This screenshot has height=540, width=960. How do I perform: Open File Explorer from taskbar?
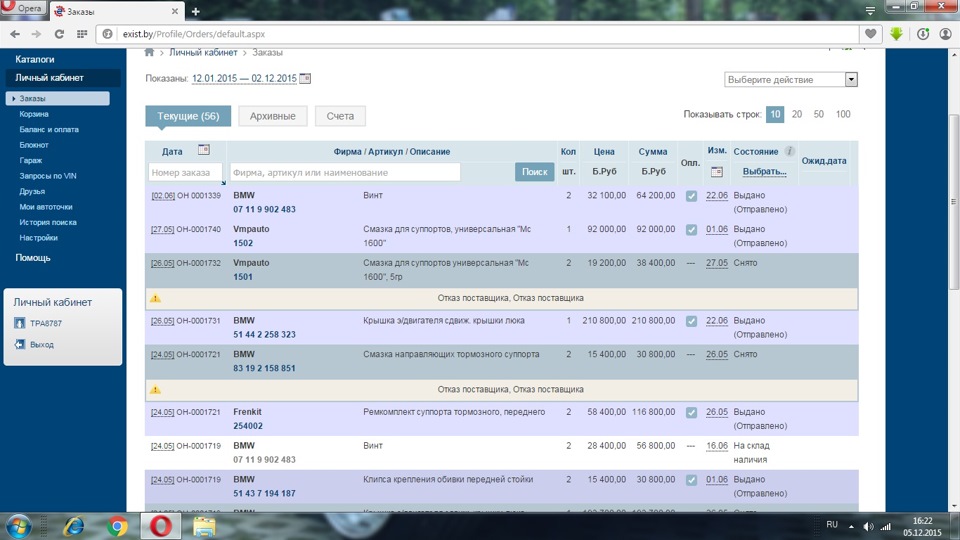[204, 527]
